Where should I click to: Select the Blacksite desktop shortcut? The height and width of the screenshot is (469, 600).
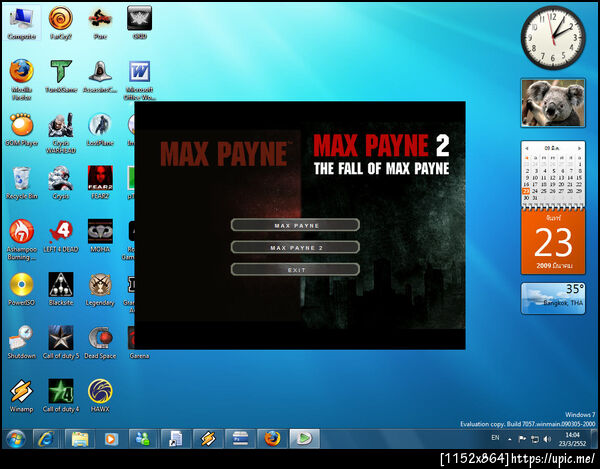coord(61,289)
